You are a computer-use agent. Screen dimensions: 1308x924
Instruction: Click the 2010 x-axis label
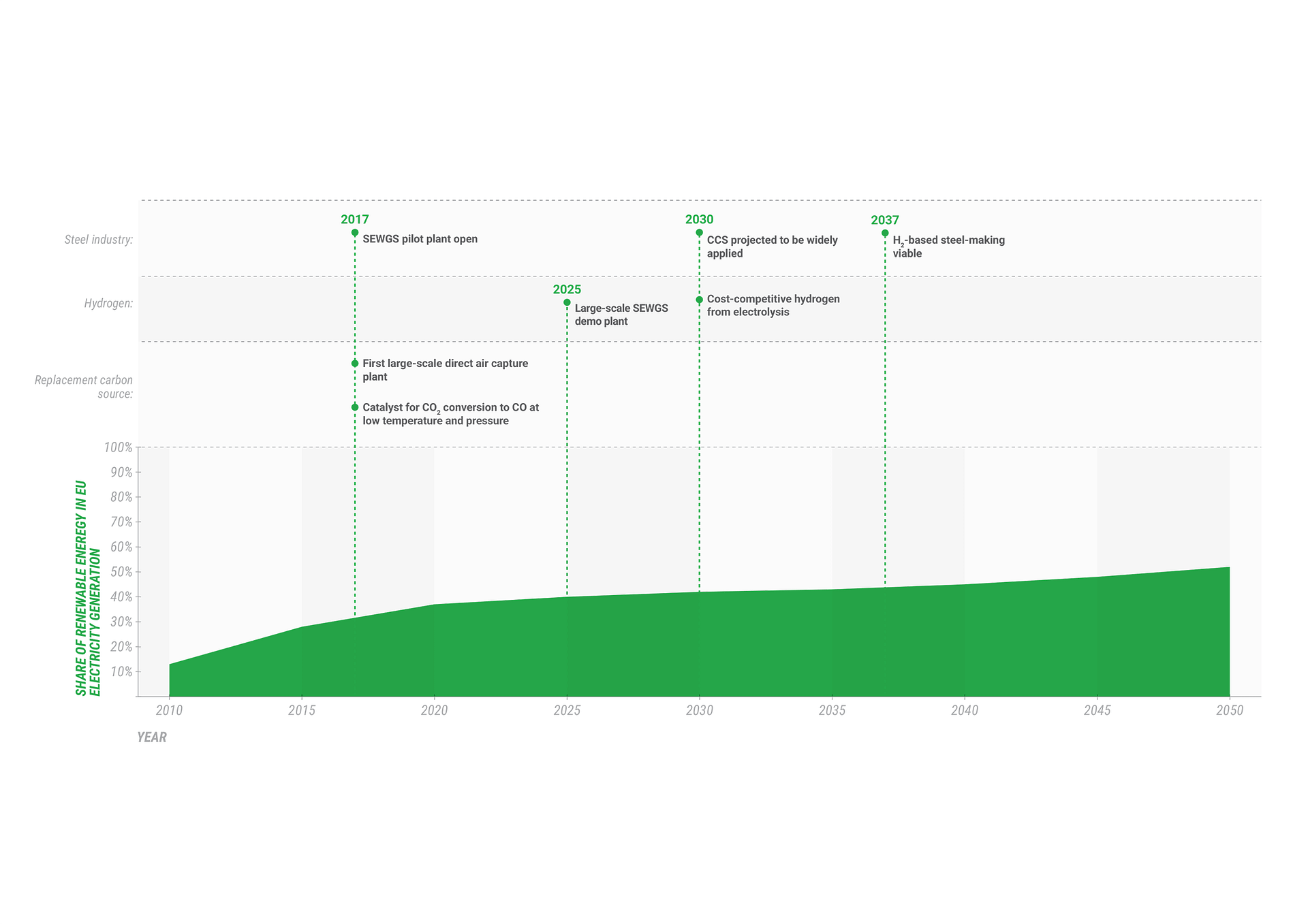click(169, 710)
